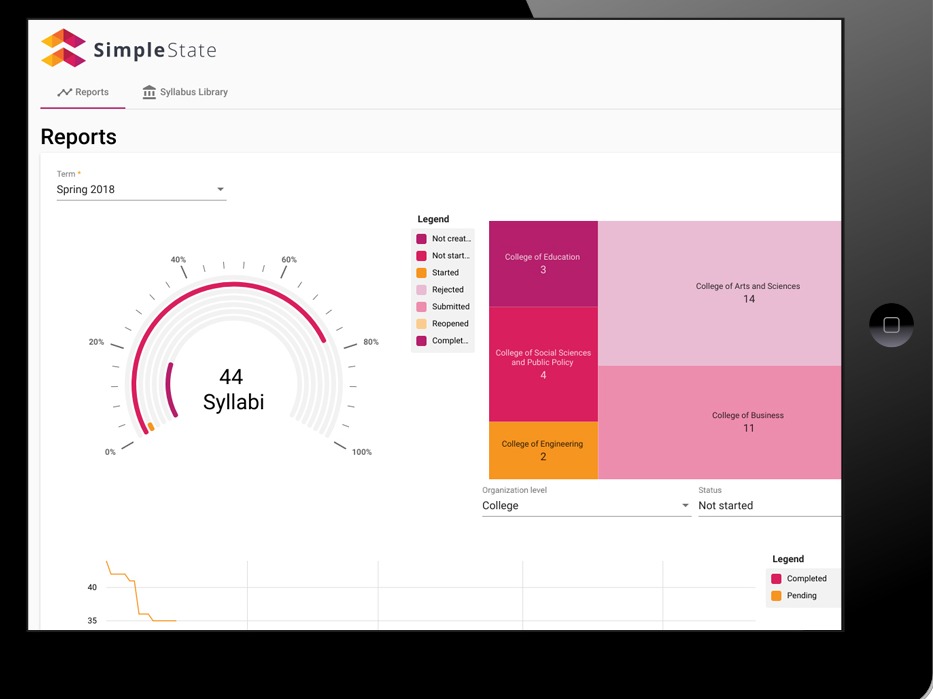Toggle the Started legend item
933x699 pixels.
pos(445,273)
